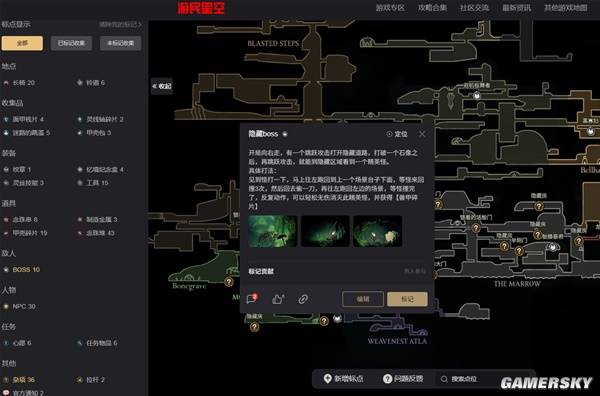Toggle the 拉杆 2 filter
This screenshot has width=600, height=396.
coord(91,380)
